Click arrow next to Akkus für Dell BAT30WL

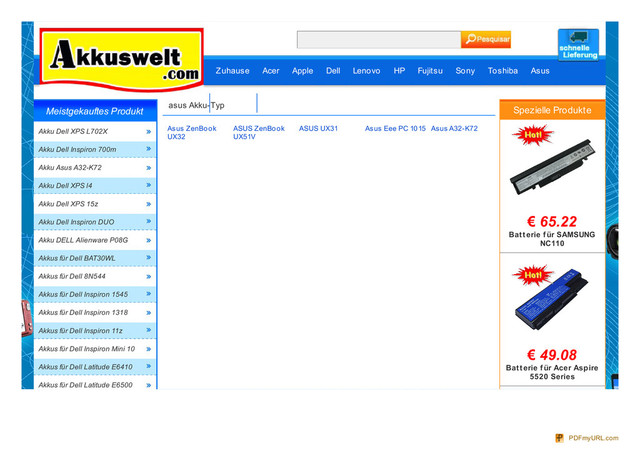[149, 258]
